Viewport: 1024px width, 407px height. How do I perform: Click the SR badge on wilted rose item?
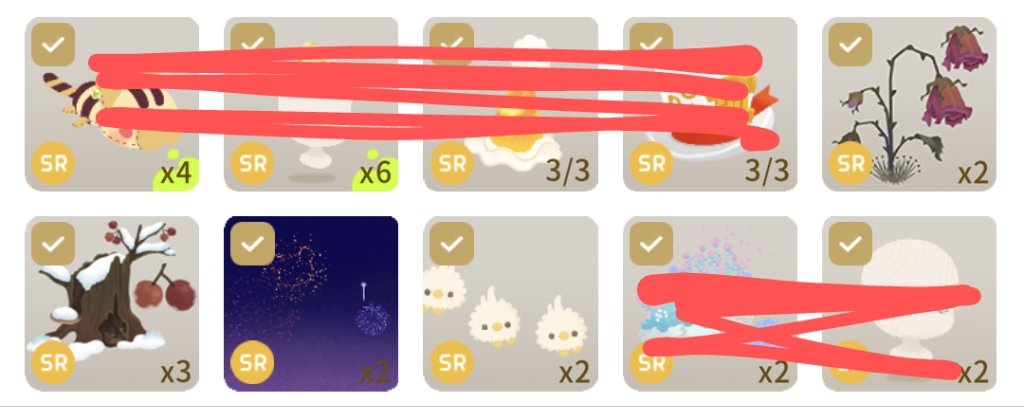click(x=850, y=163)
